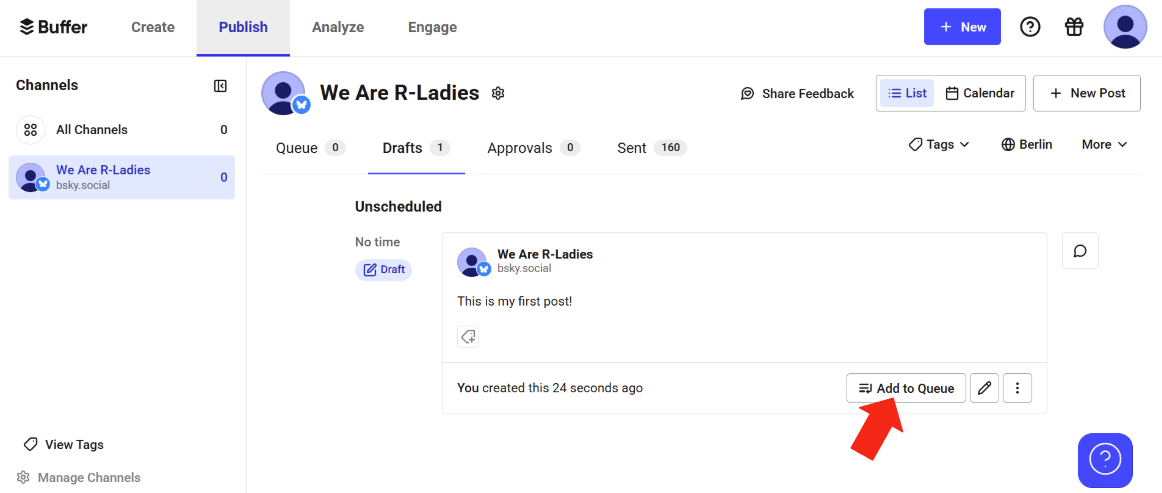Open the three-dot options menu on draft
The width and height of the screenshot is (1162, 493).
pyautogui.click(x=1017, y=388)
